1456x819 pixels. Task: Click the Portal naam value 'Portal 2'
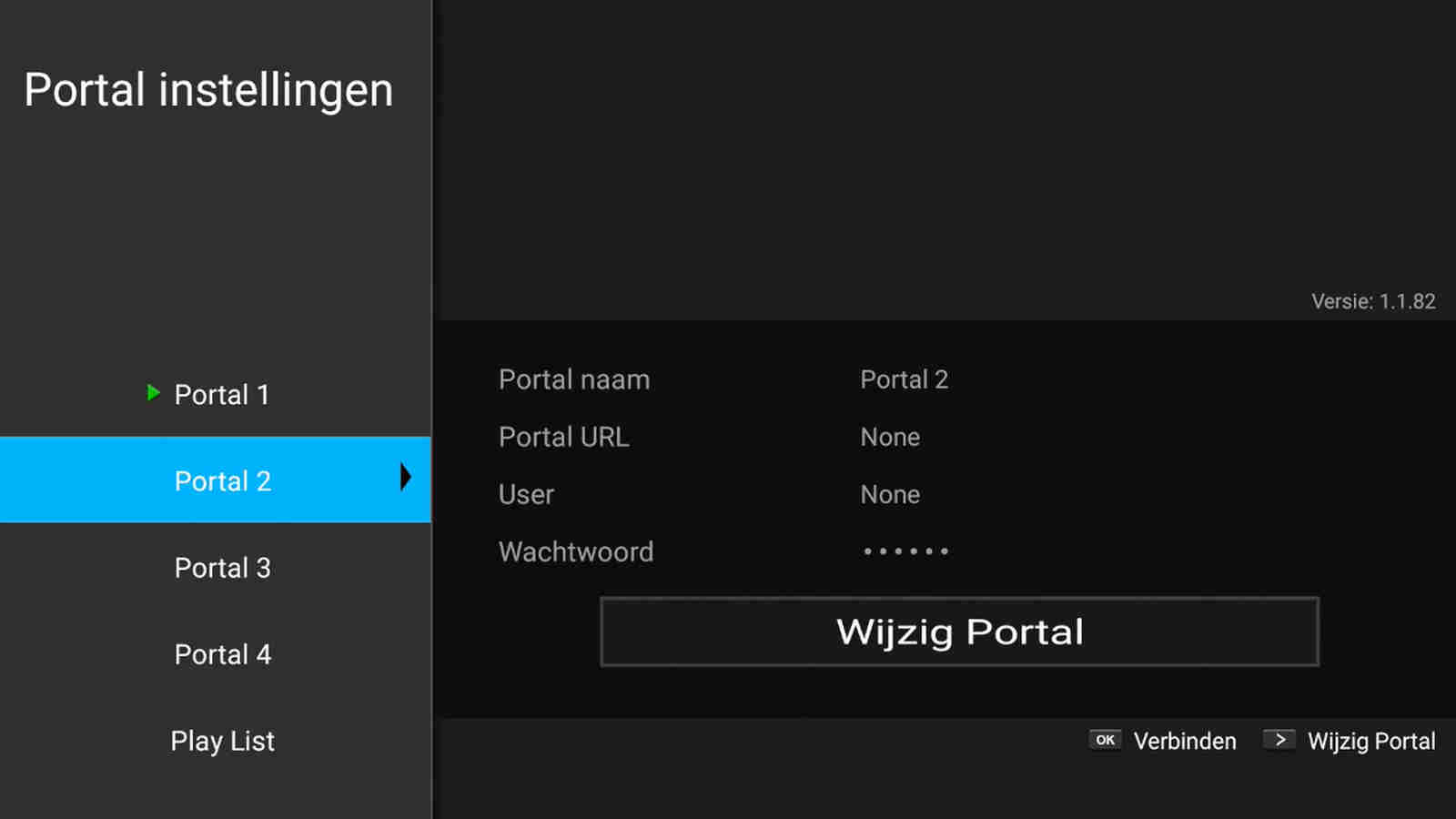click(x=904, y=379)
